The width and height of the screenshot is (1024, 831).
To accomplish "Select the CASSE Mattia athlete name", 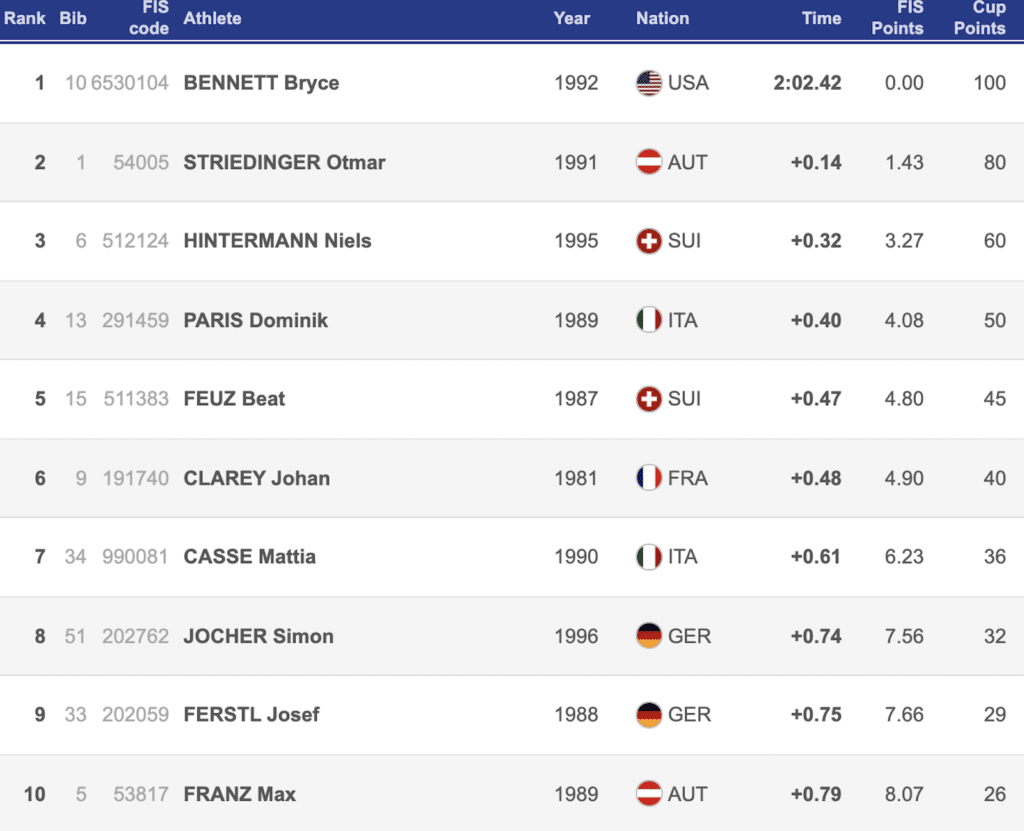I will (249, 557).
